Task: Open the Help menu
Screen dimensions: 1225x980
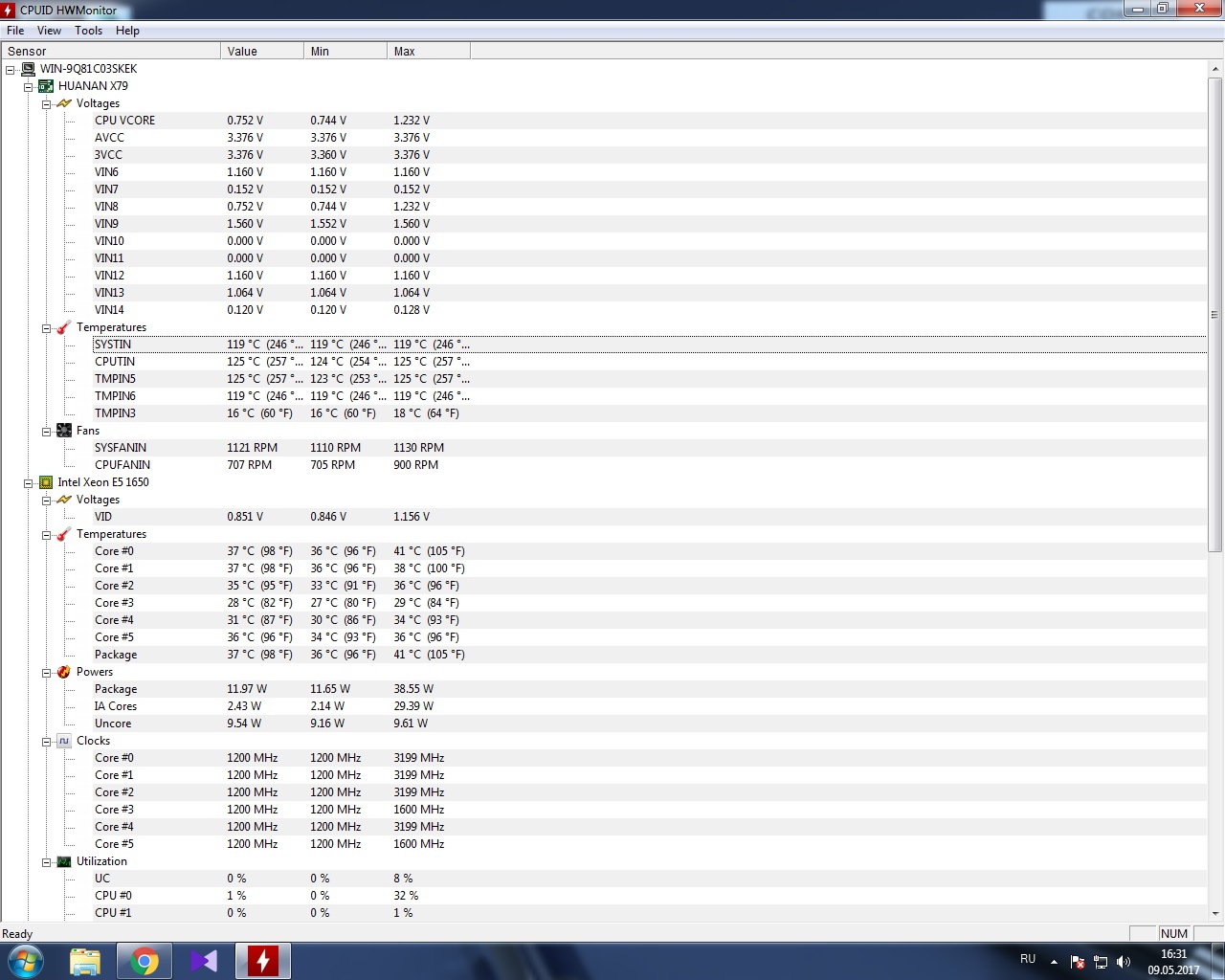Action: (127, 31)
